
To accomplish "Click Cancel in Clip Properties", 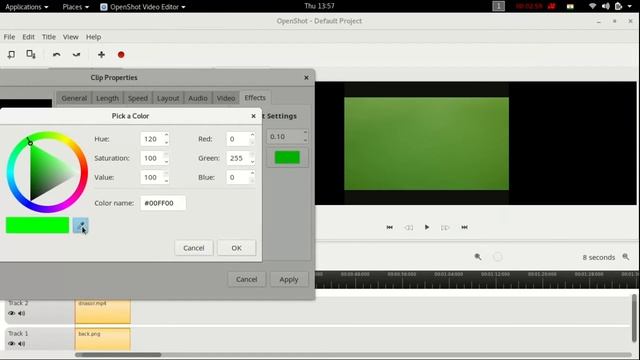I will [247, 280].
